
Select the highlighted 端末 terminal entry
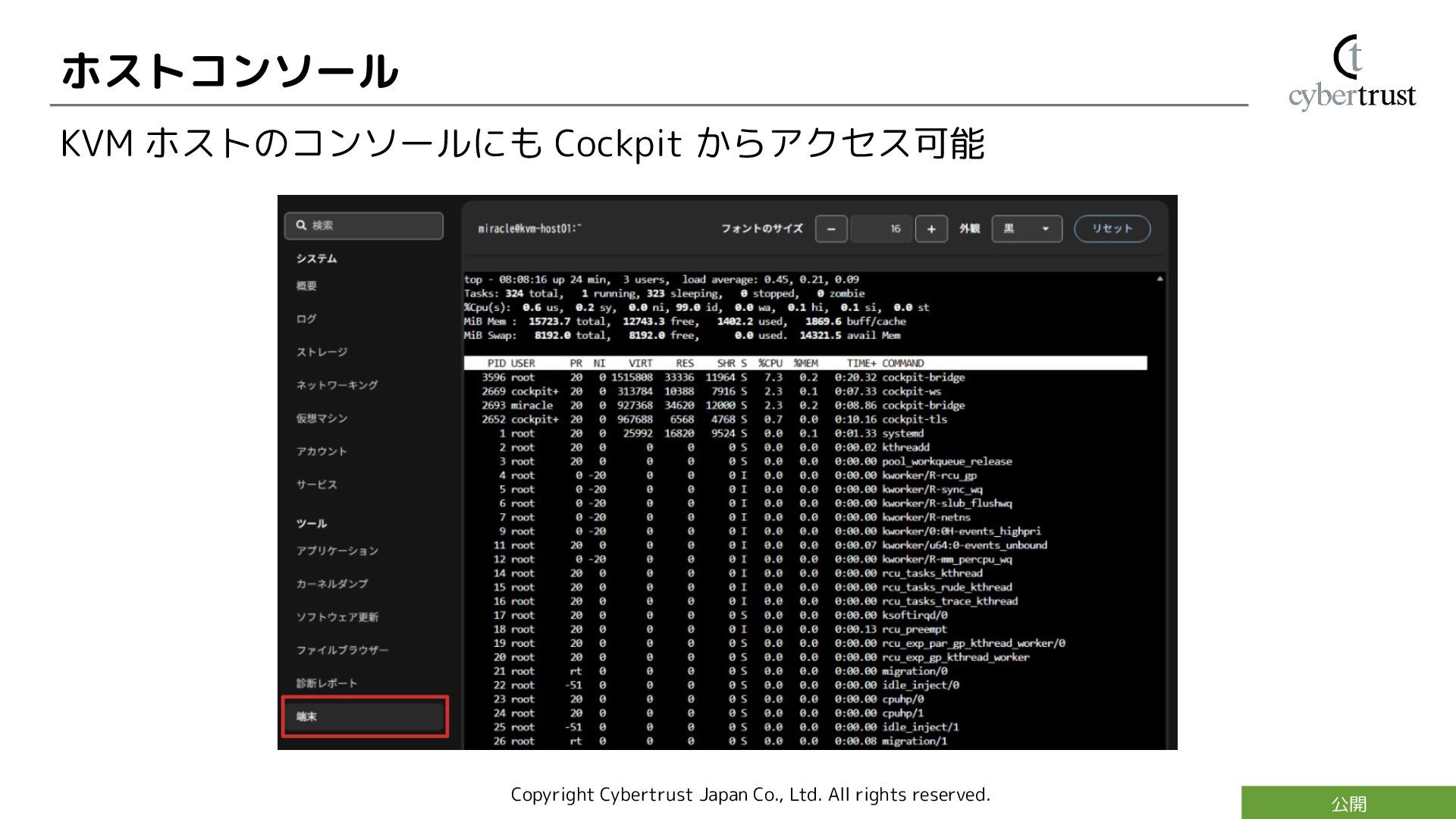click(x=364, y=717)
